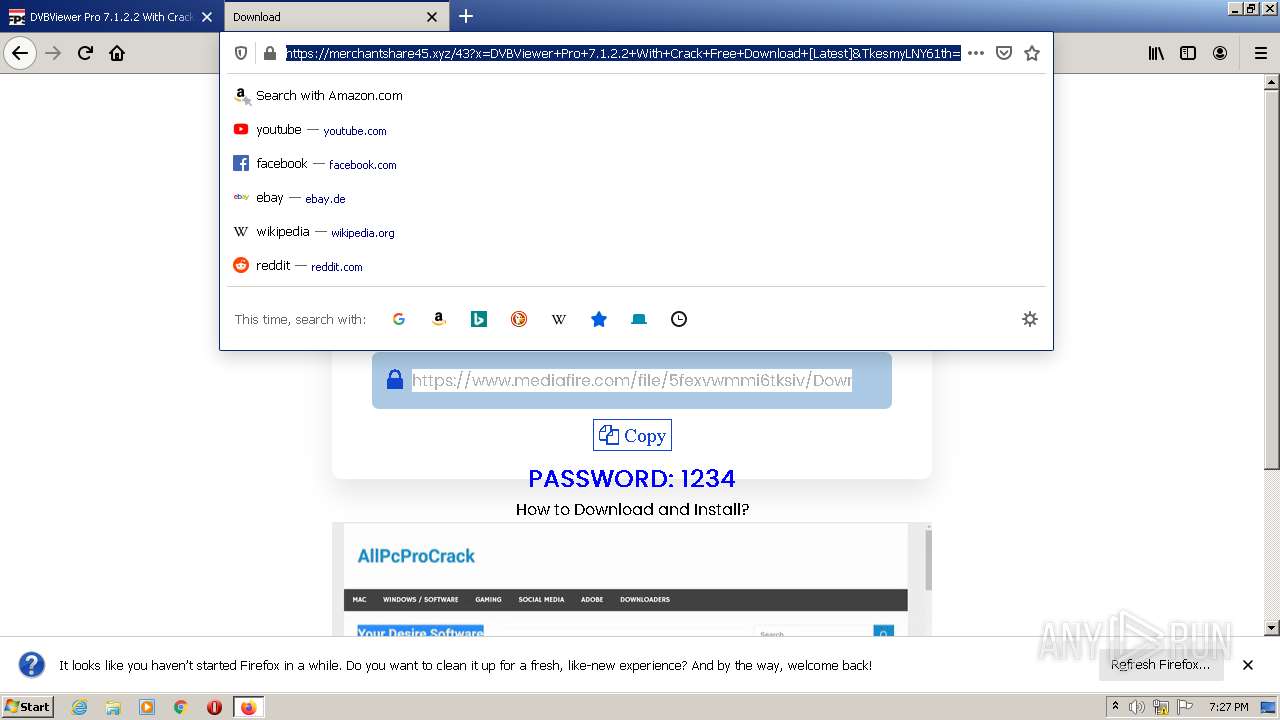The image size is (1280, 720).
Task: Search this time with DuckDuckGo
Action: [519, 319]
